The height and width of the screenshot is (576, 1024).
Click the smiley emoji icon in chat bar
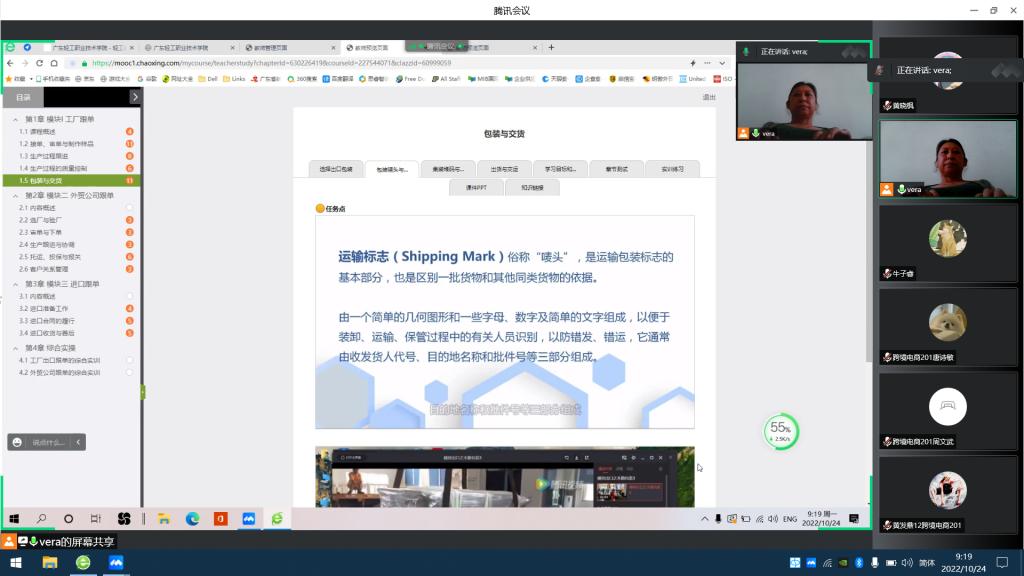click(16, 442)
